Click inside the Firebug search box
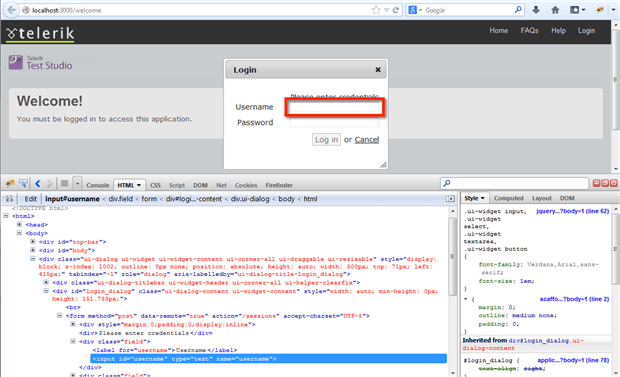This screenshot has width=620, height=377. 514,183
